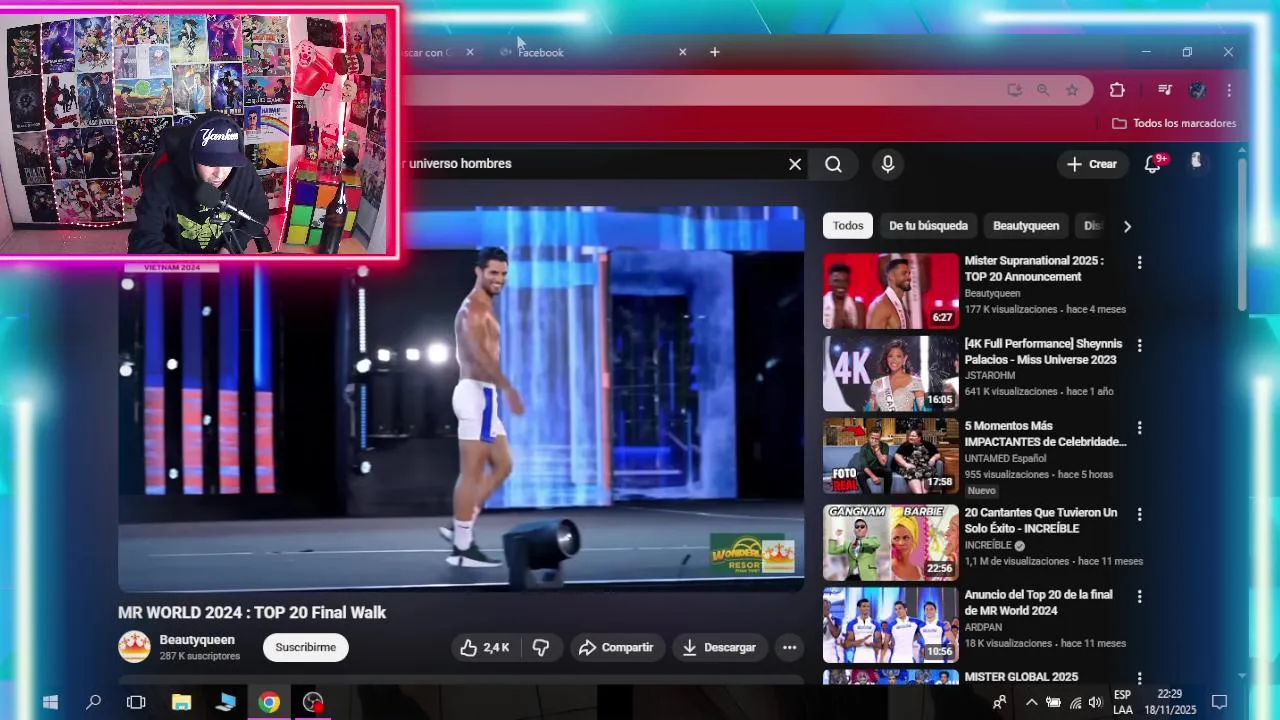Click the Suscribirme button
Screen dimensions: 1280x720
[305, 647]
